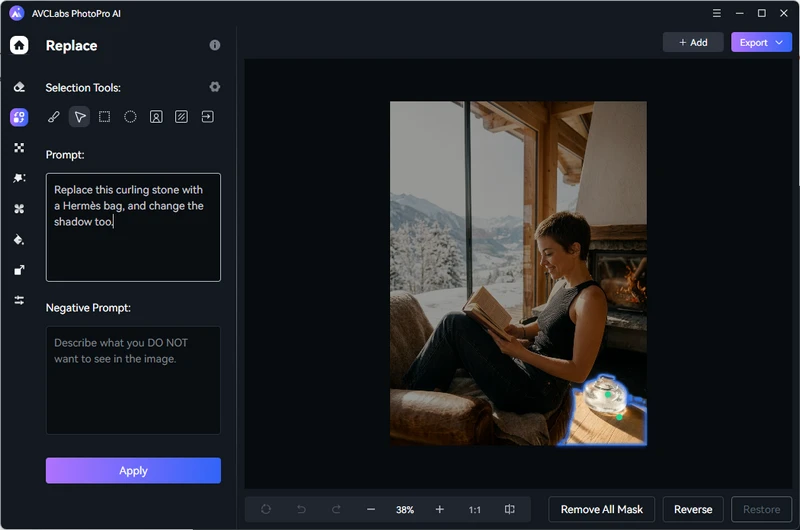The width and height of the screenshot is (800, 530).
Task: Select the portrait auto-selection tool
Action: (156, 117)
